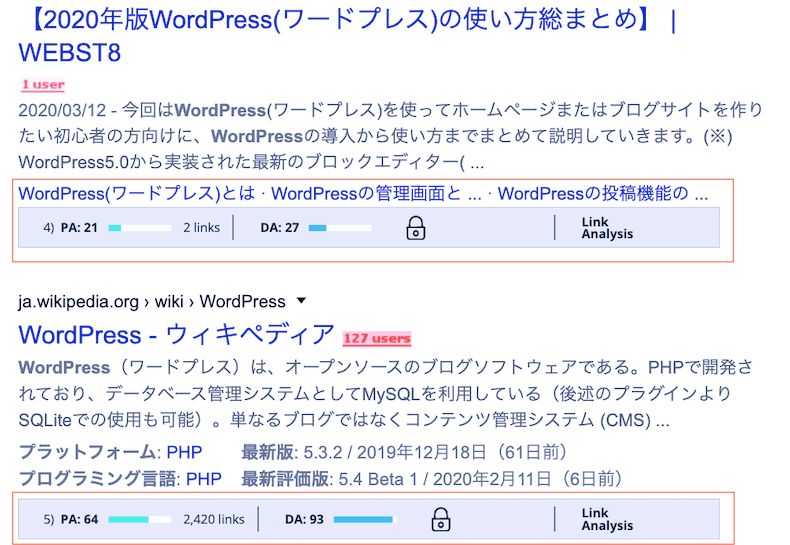Click the PA: 21 progress bar

click(140, 228)
